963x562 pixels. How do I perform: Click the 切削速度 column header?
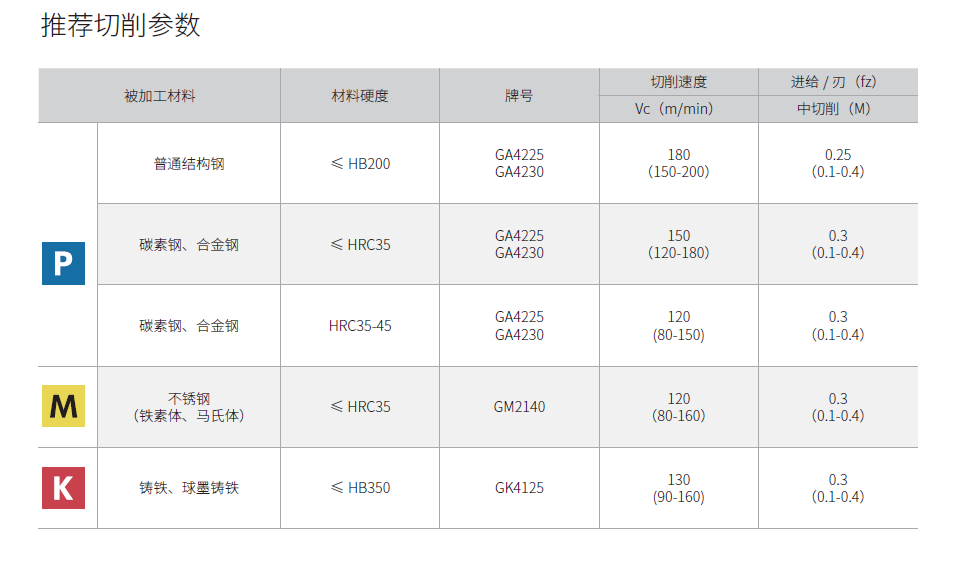coord(679,82)
